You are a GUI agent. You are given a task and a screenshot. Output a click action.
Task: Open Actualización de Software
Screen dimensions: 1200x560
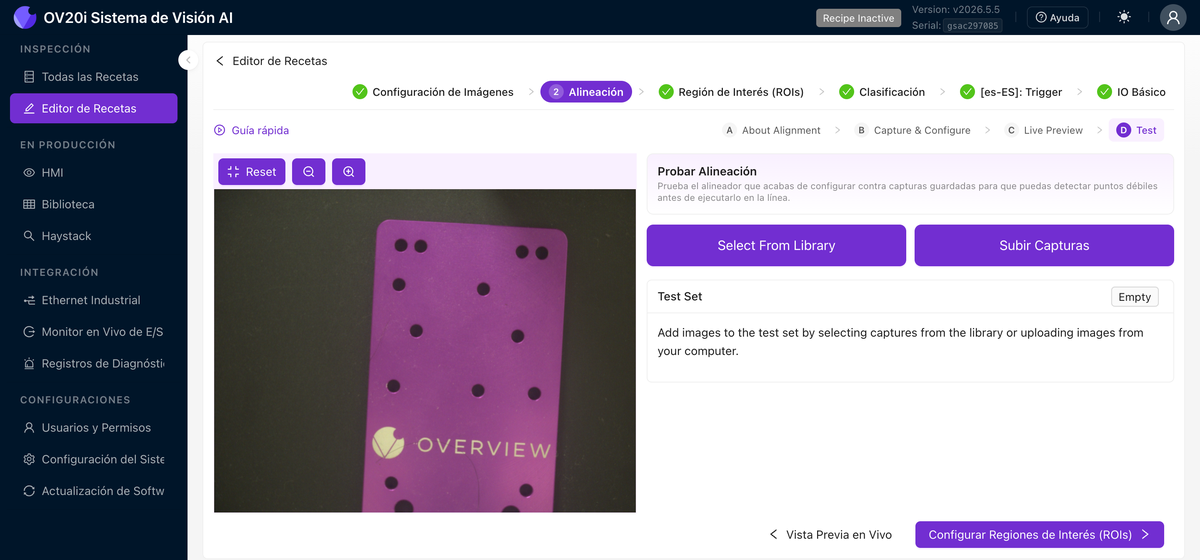tap(94, 492)
